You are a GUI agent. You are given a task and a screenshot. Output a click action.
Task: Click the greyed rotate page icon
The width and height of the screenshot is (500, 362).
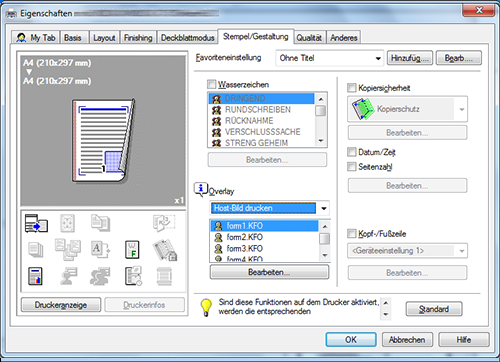pos(164,223)
